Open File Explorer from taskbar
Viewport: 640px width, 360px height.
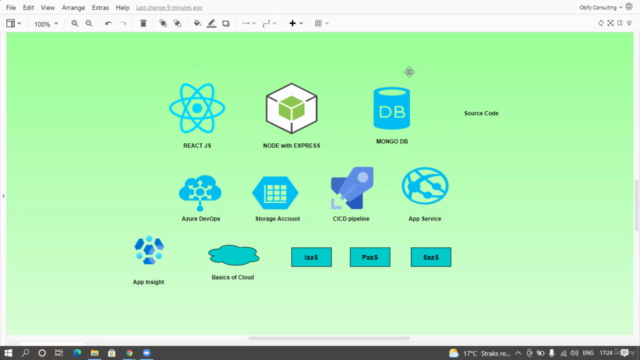click(x=94, y=353)
